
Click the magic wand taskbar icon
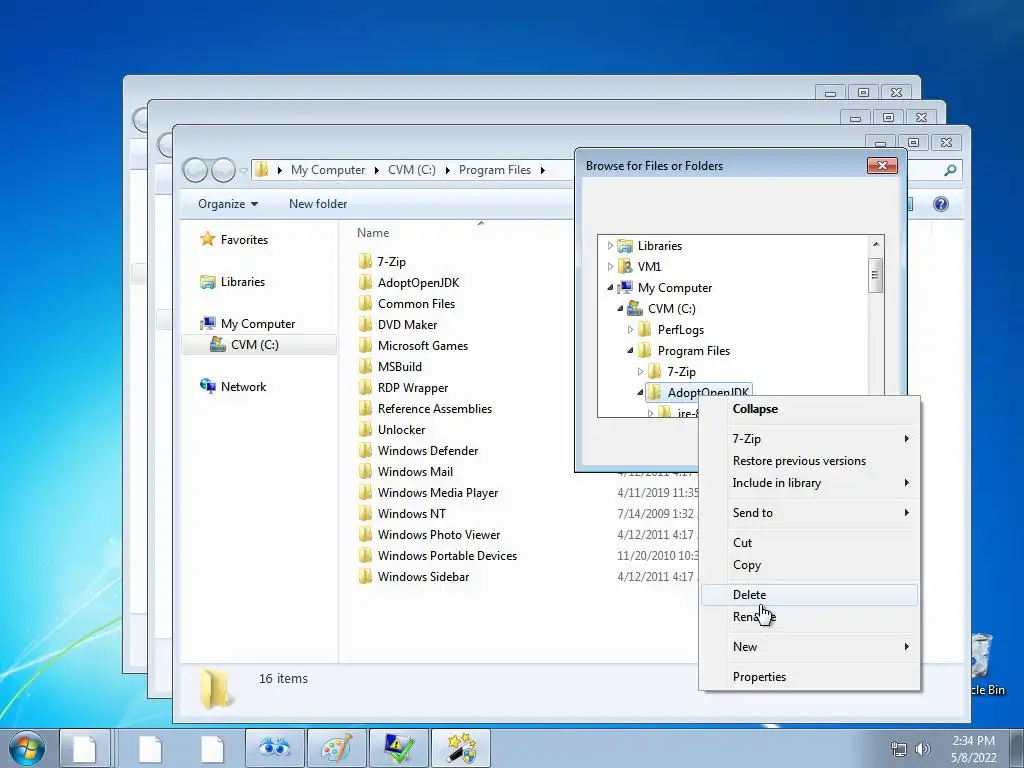pos(460,748)
